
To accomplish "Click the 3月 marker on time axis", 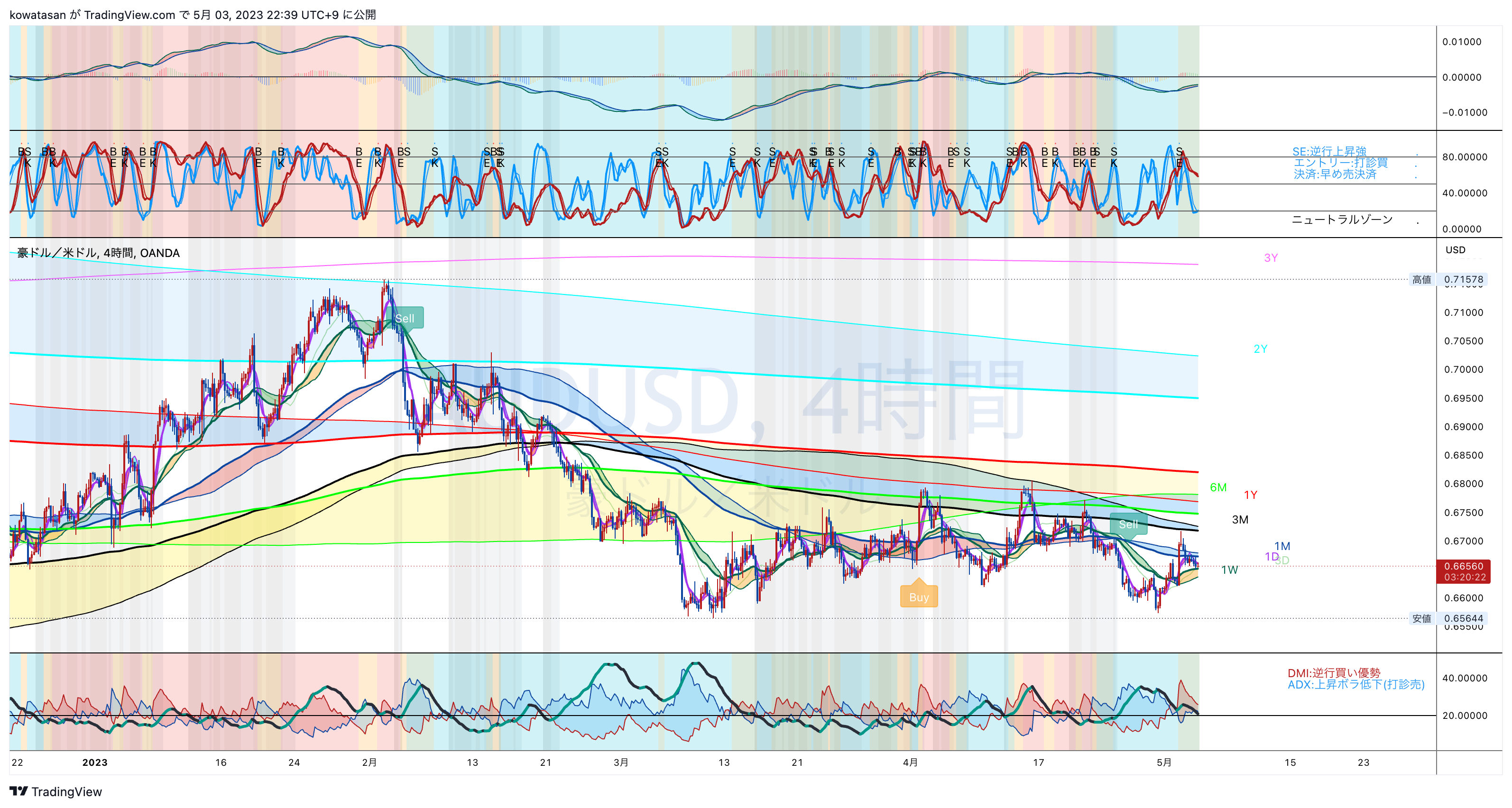I will (x=621, y=762).
